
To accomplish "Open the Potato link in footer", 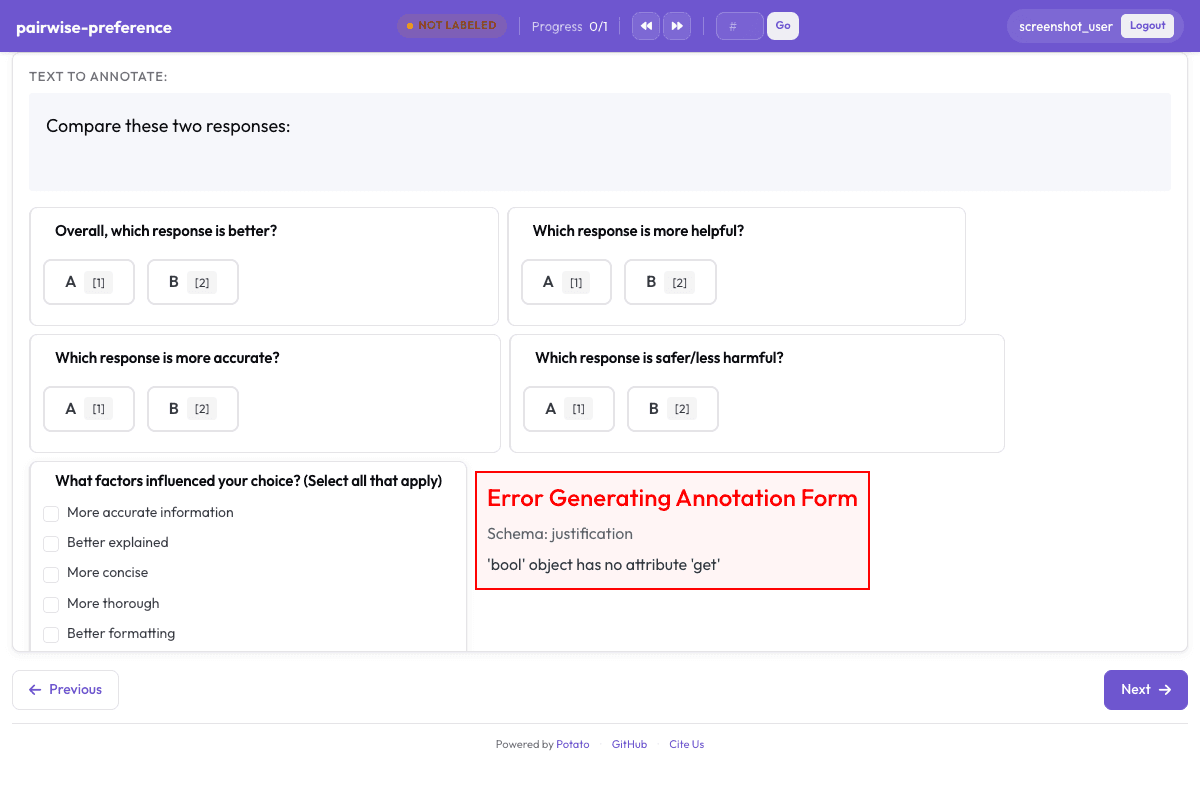I will pos(573,744).
